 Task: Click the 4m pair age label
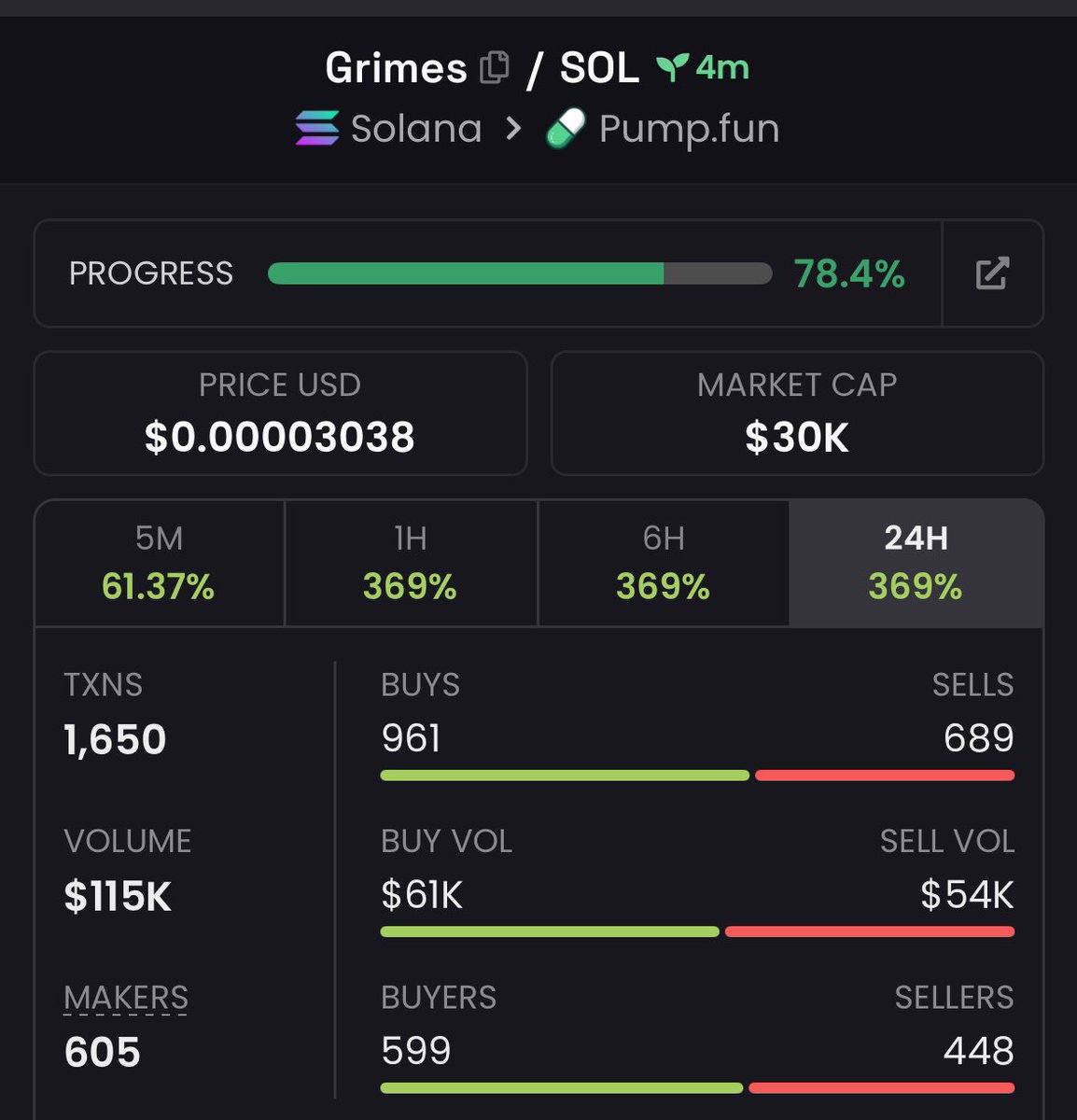click(721, 67)
